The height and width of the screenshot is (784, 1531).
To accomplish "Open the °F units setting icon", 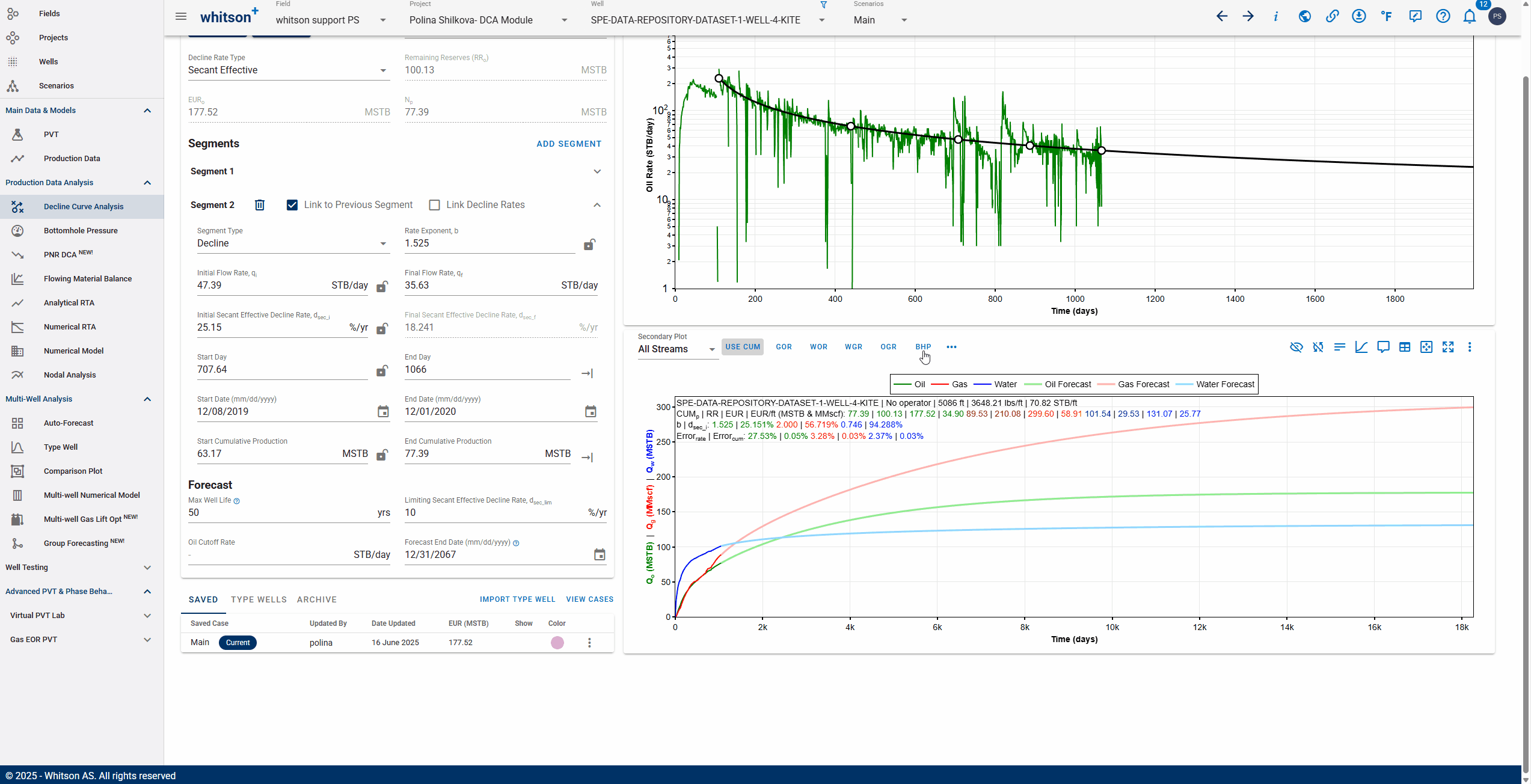I will point(1387,16).
